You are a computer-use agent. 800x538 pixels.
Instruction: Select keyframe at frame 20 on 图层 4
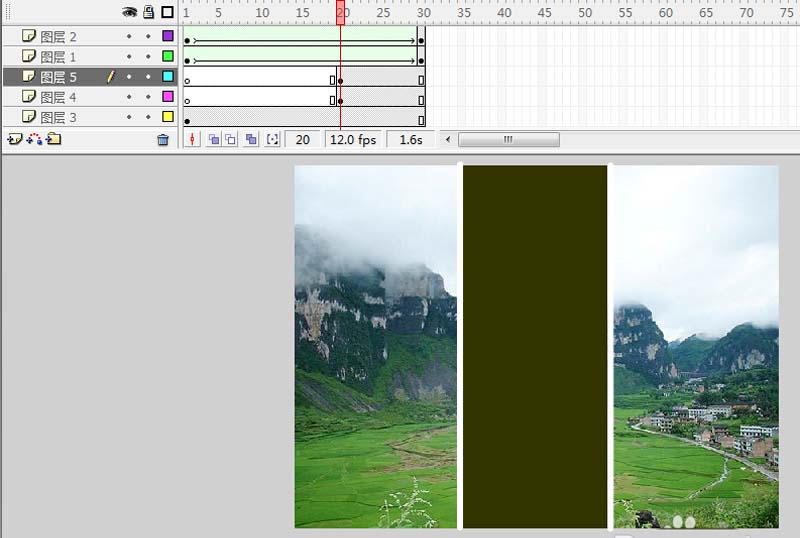(x=340, y=101)
